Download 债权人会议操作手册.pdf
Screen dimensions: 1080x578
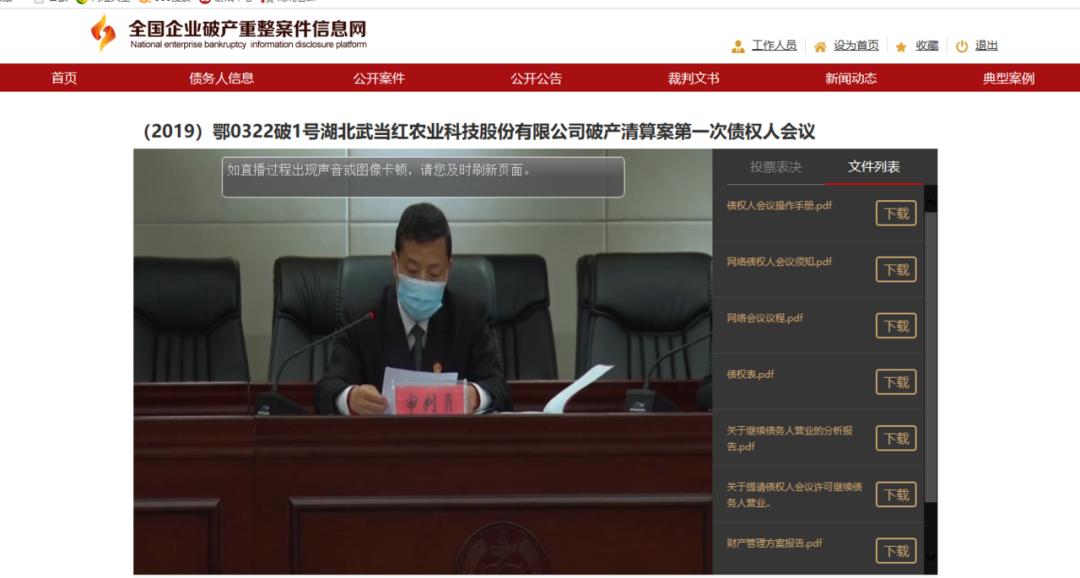point(896,214)
